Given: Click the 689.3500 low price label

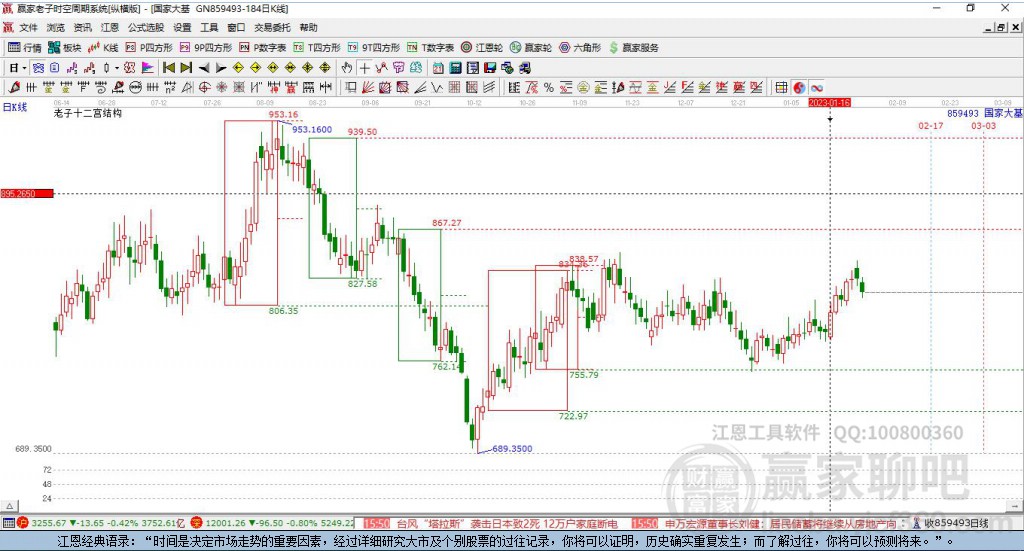Looking at the screenshot, I should click(x=512, y=449).
